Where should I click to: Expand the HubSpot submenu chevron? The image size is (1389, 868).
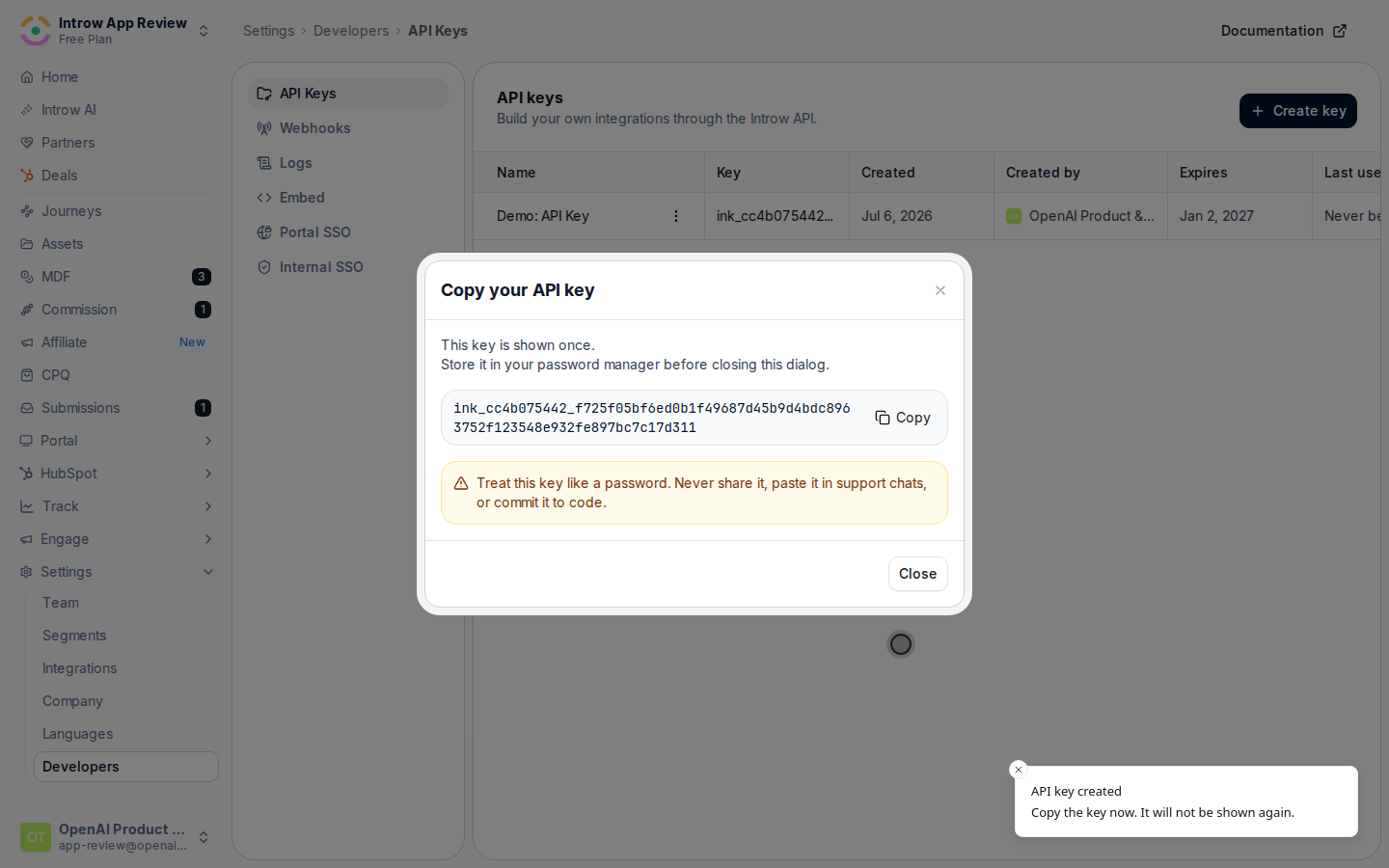[x=208, y=474]
